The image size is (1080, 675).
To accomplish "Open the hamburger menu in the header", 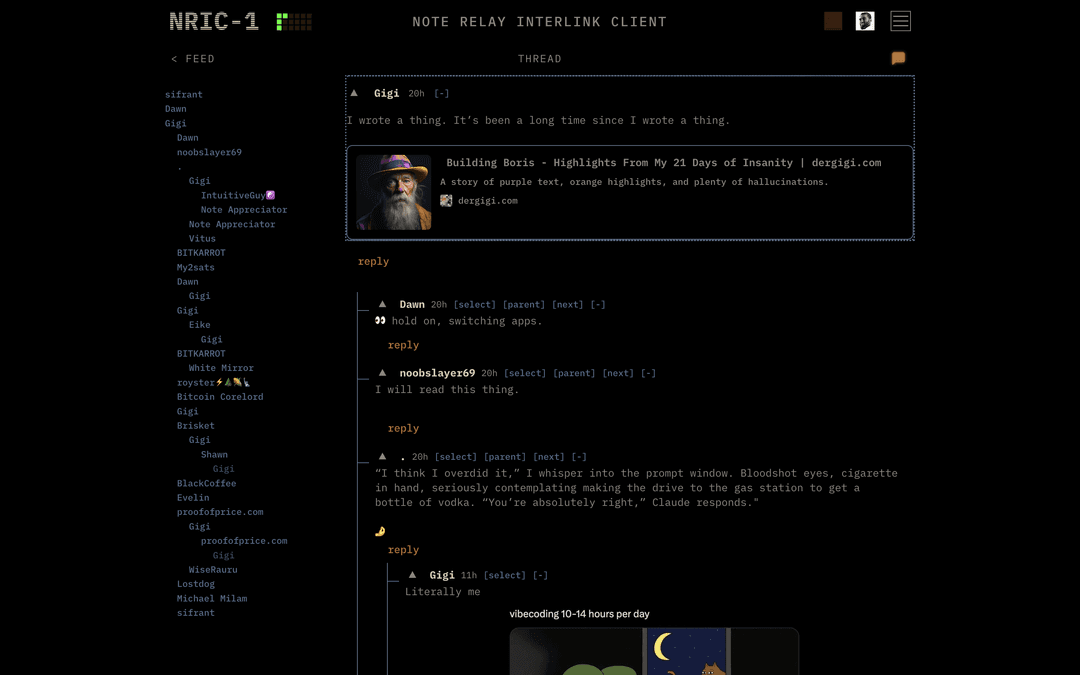I will [900, 21].
